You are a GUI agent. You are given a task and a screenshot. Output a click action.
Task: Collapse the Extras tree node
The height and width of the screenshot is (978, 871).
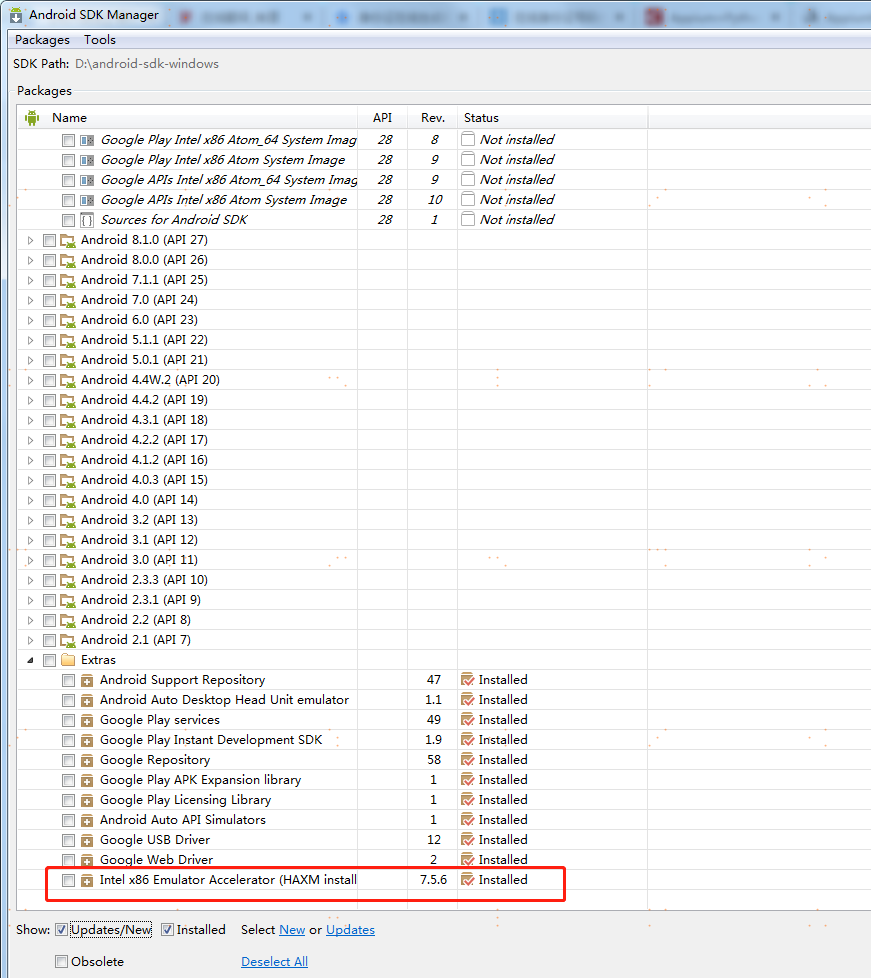tap(30, 659)
